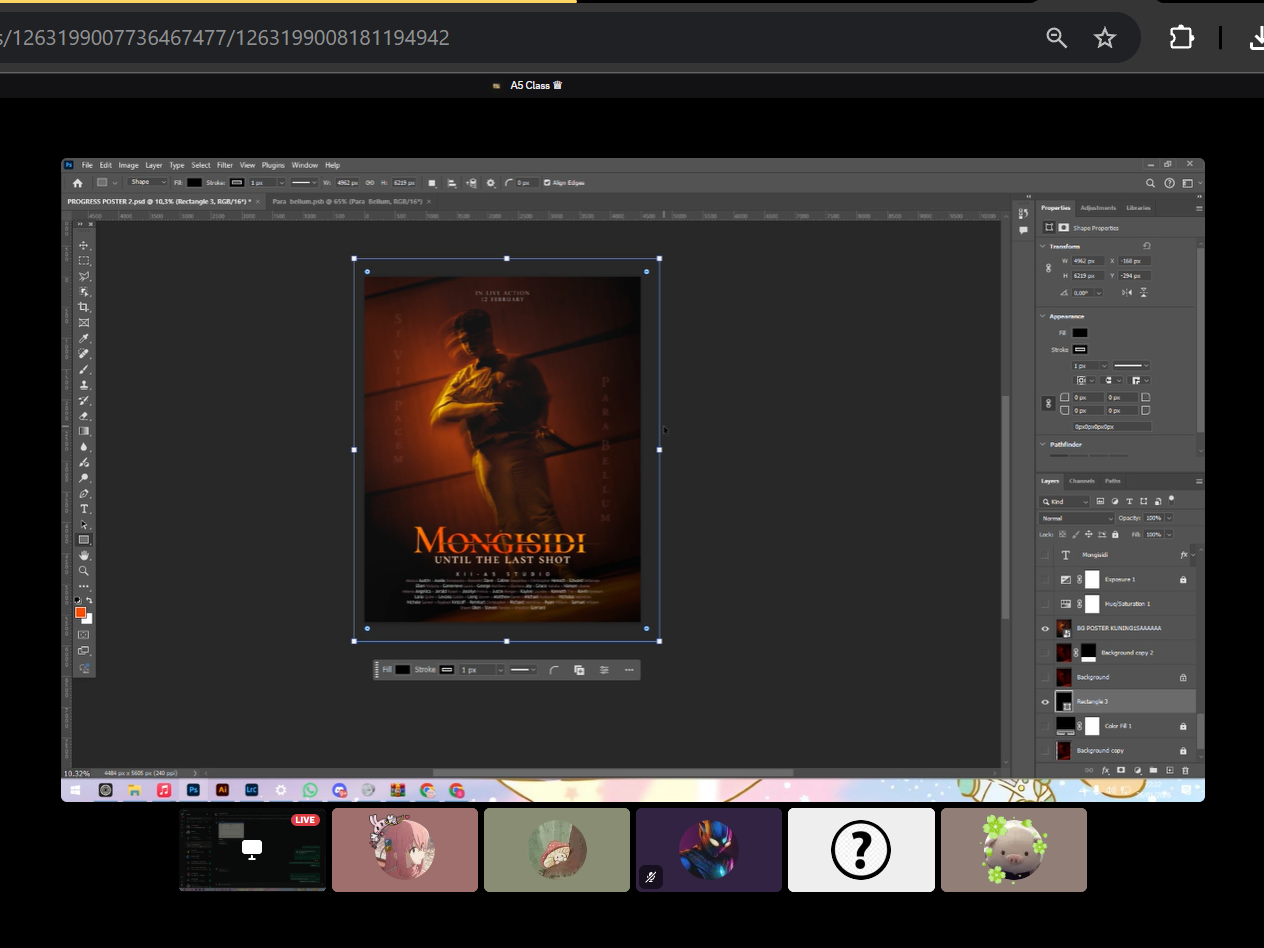Collapse the Appearance section in Properties
Image resolution: width=1264 pixels, height=948 pixels.
pyautogui.click(x=1043, y=316)
